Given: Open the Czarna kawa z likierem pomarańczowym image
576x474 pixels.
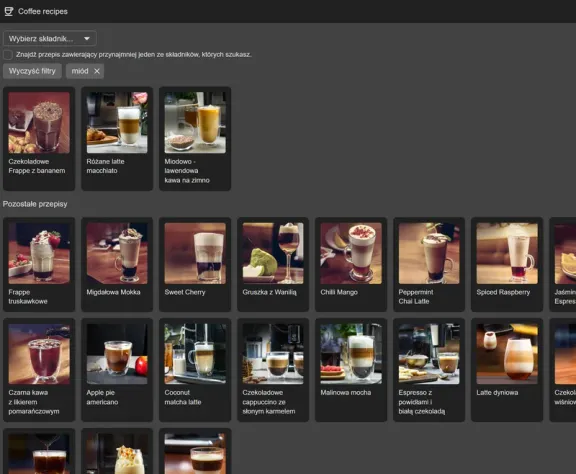Looking at the screenshot, I should [x=39, y=354].
